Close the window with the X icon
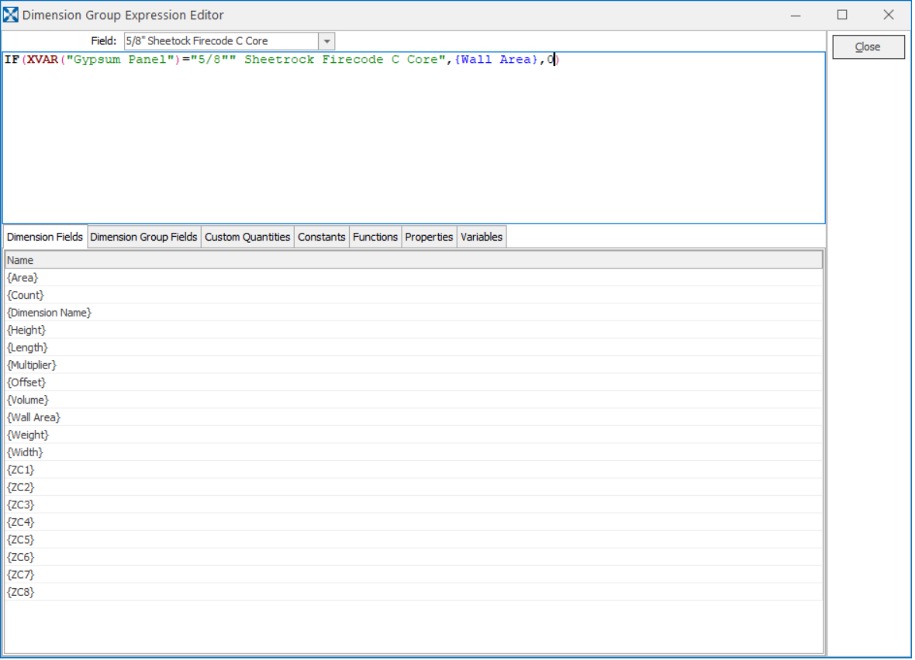Screen dimensions: 915x660 (x=888, y=15)
